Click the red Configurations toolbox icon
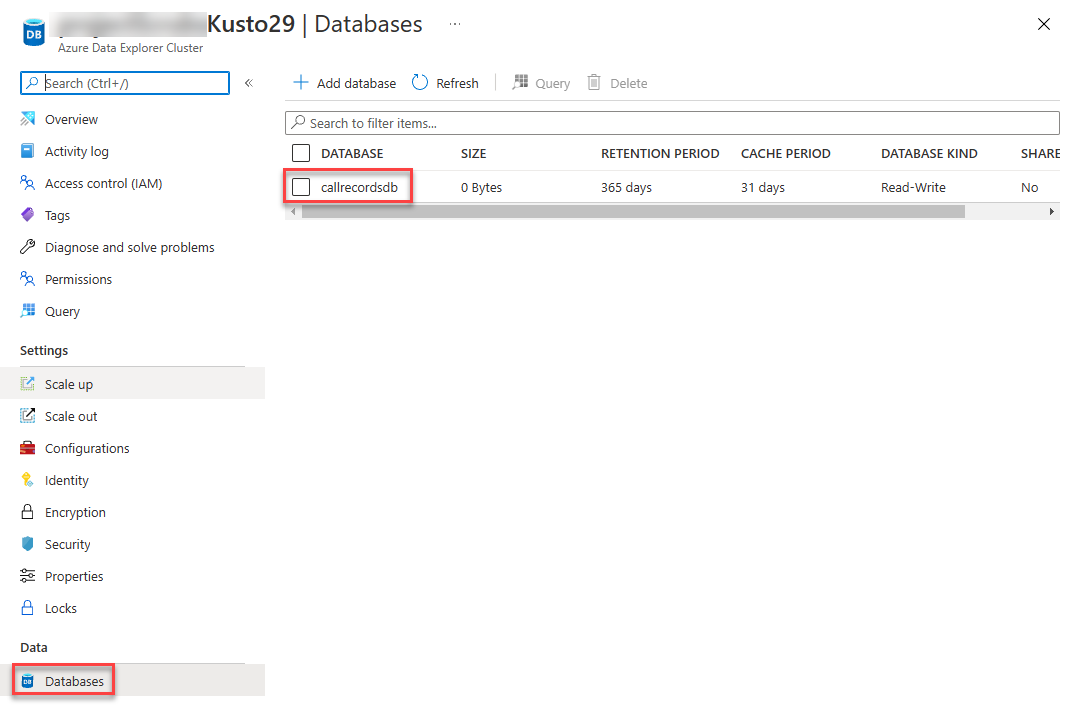1067x708 pixels. [x=27, y=448]
